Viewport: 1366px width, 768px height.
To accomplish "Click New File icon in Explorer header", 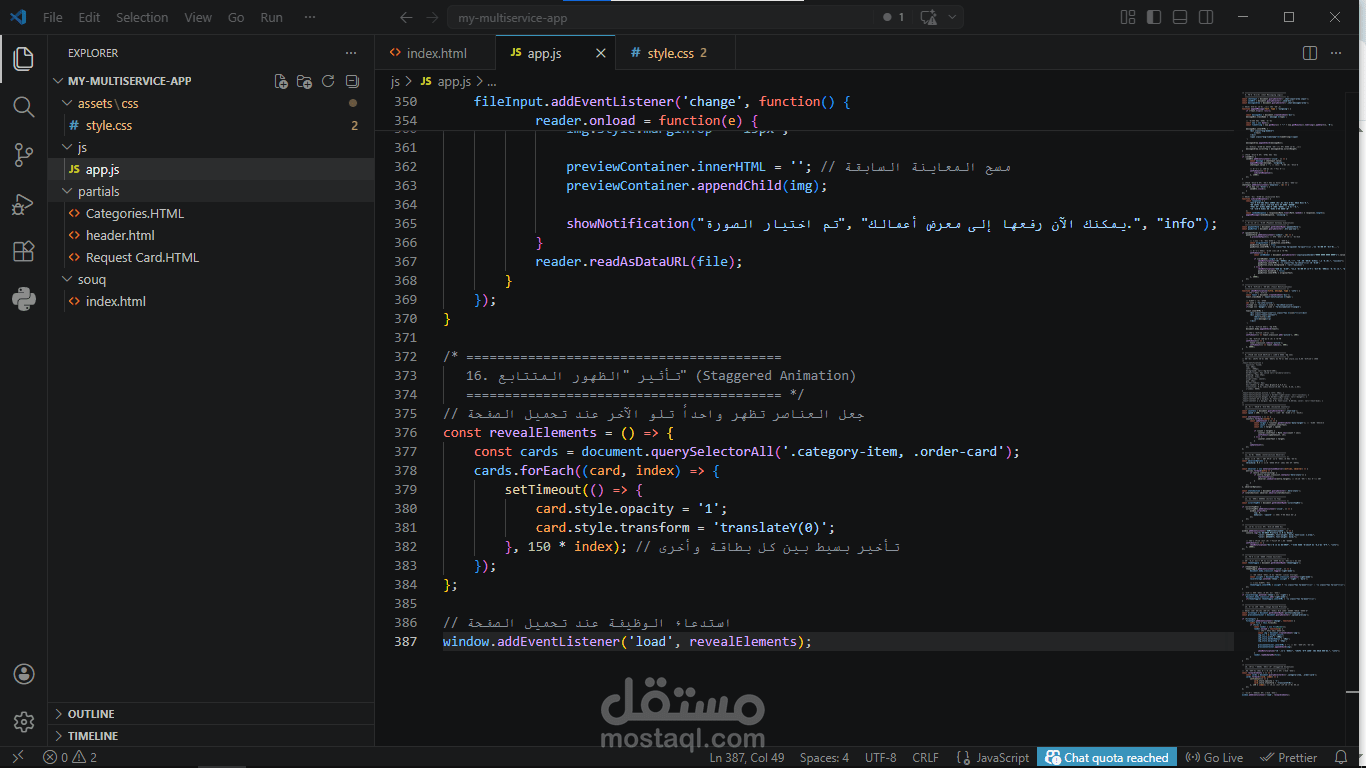I will [x=281, y=81].
